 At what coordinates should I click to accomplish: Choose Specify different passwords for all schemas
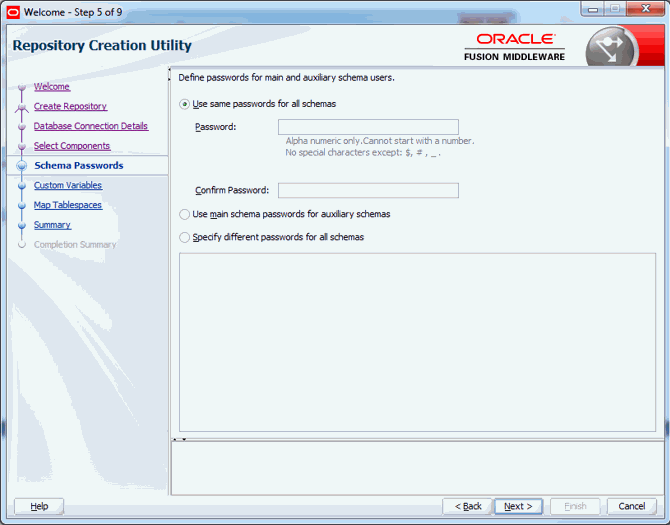(184, 238)
